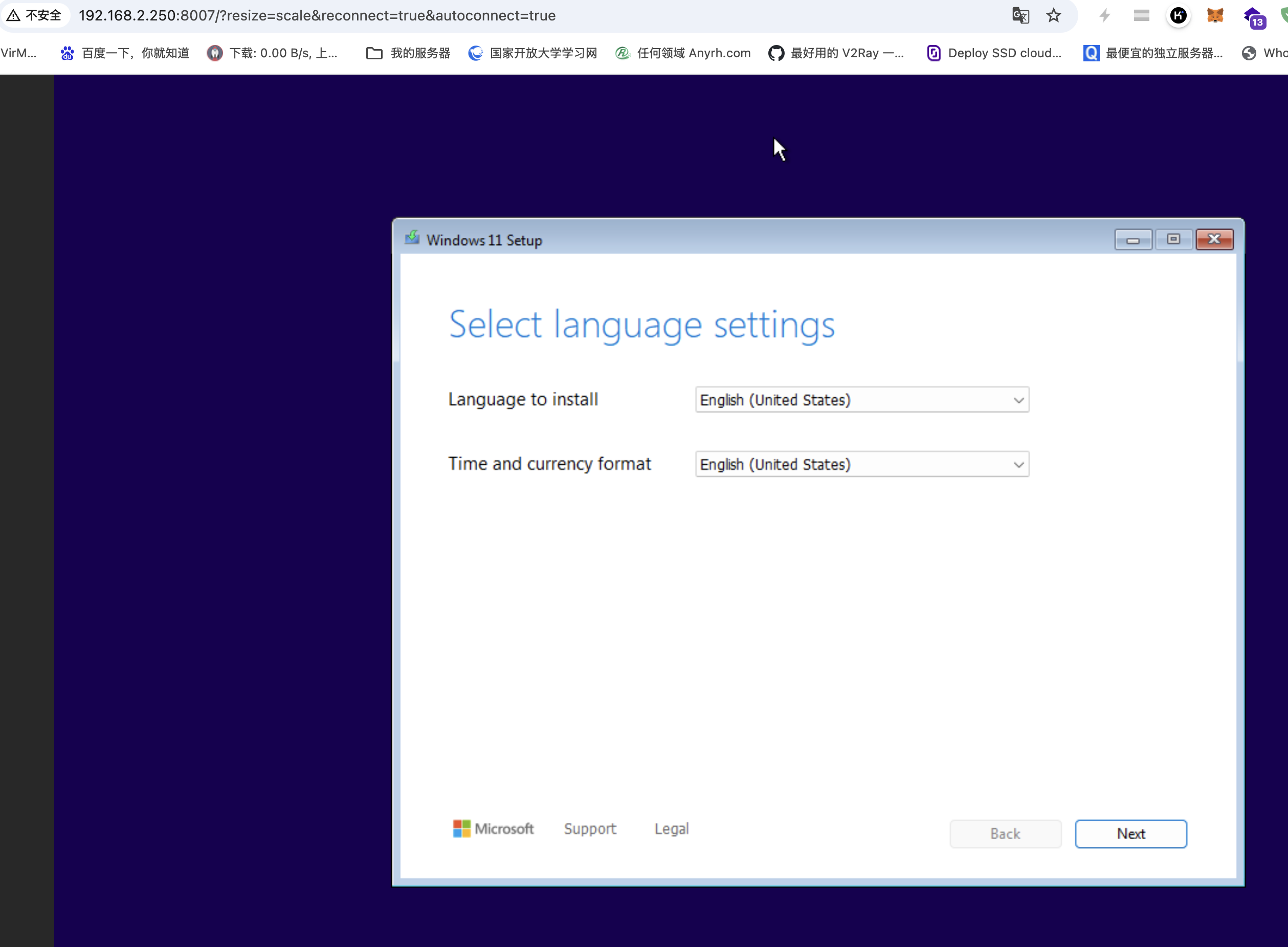Maximize the Windows 11 Setup window
The image size is (1288, 947).
(x=1173, y=239)
